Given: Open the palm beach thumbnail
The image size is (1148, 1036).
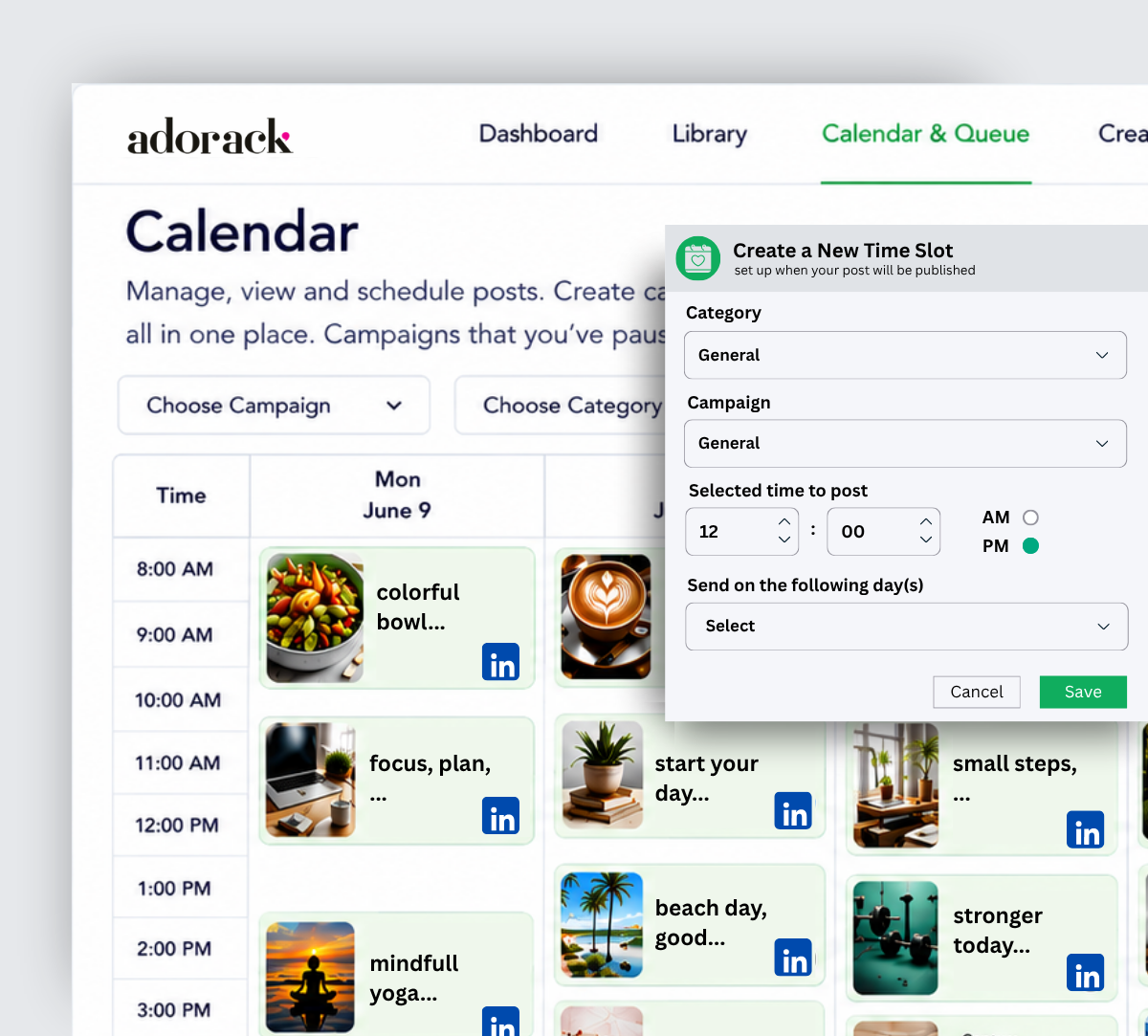Looking at the screenshot, I should tap(603, 924).
